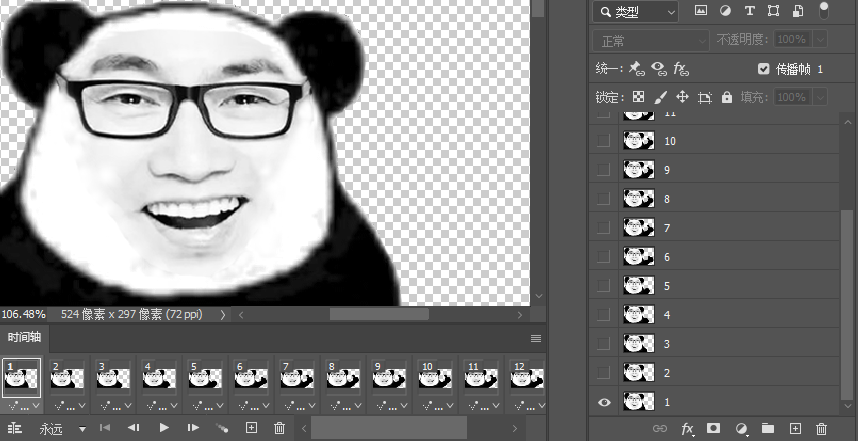Open timeline panel menu icon
Viewport: 858px width, 441px height.
(x=536, y=338)
